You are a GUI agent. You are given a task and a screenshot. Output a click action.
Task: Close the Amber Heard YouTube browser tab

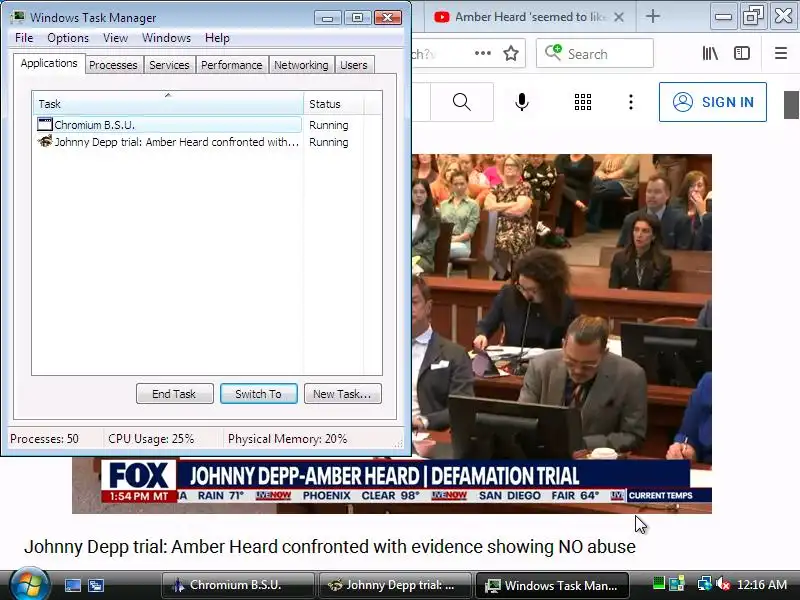[x=619, y=17]
